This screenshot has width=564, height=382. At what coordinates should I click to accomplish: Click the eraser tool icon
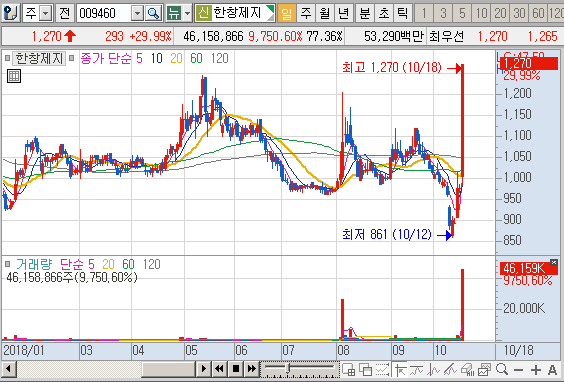[x=467, y=369]
